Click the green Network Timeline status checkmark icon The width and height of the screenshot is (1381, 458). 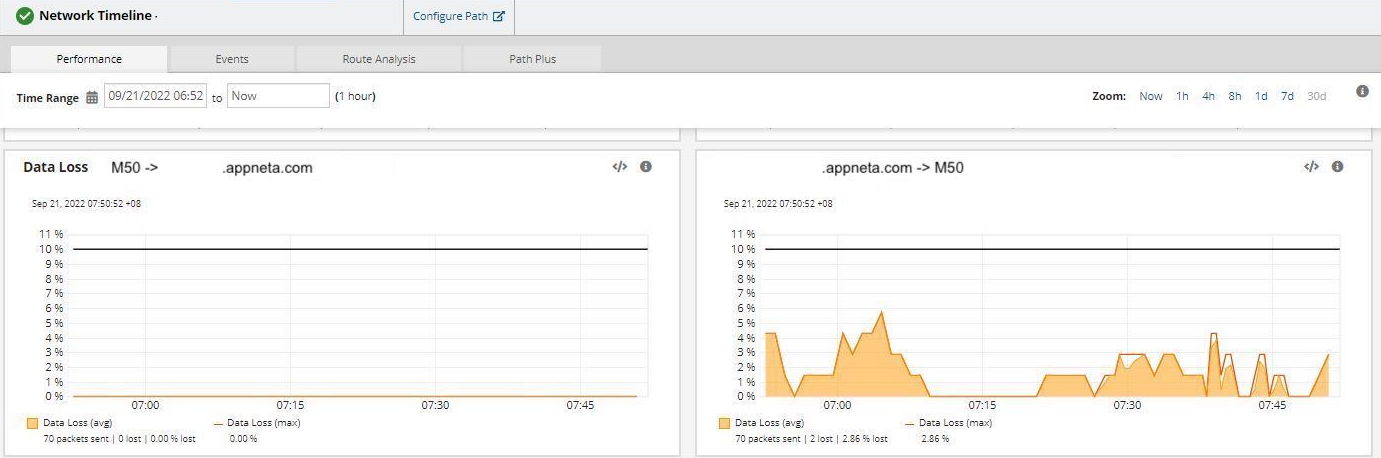pos(25,16)
